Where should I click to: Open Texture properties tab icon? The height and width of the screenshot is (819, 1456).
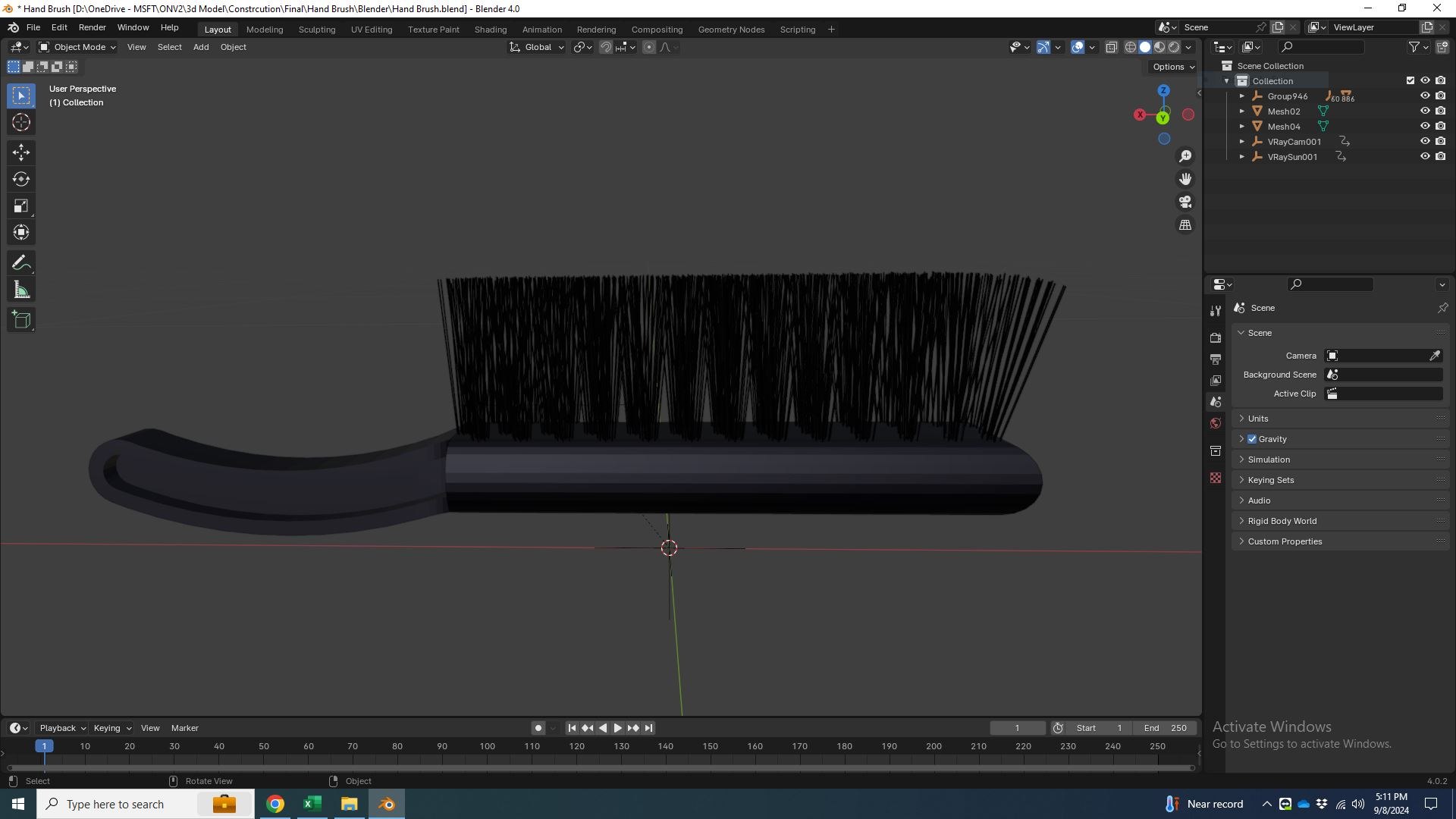1216,478
